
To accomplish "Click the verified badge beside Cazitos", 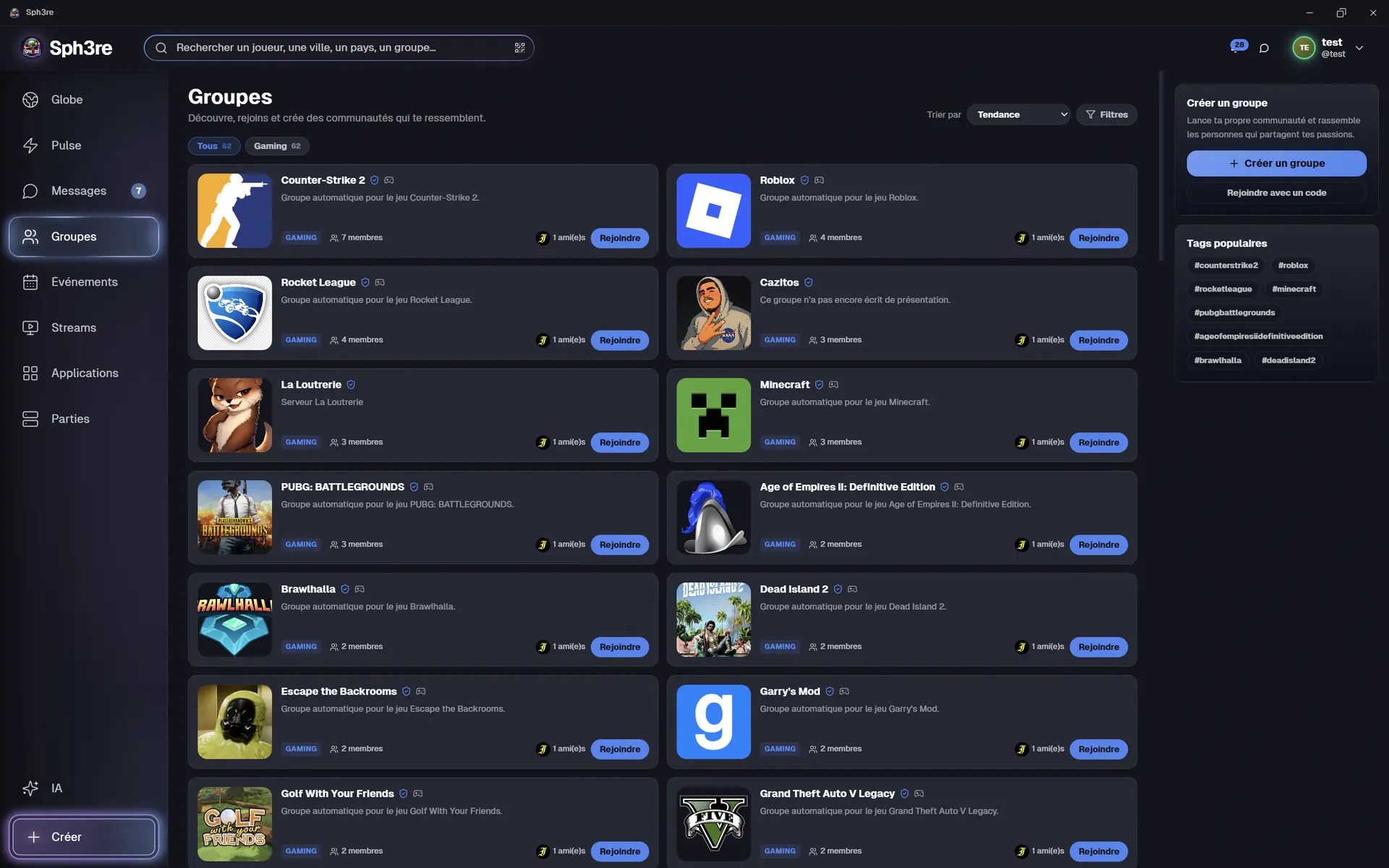I will point(809,282).
